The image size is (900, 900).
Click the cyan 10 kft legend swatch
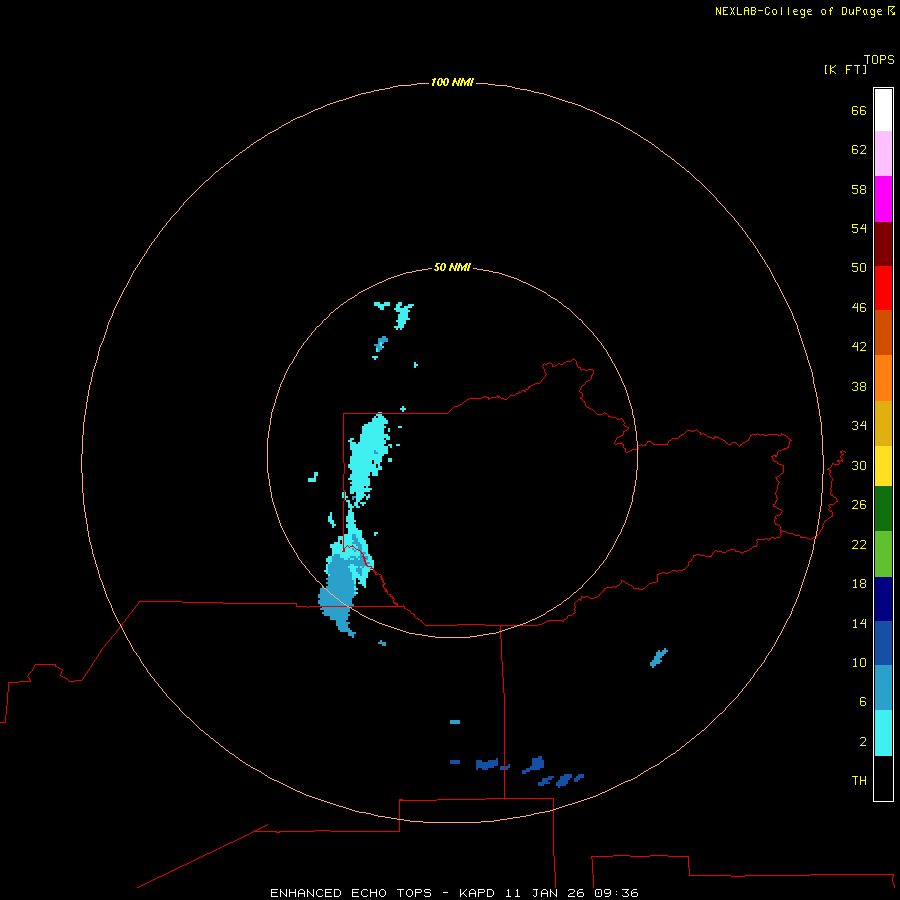[x=883, y=733]
